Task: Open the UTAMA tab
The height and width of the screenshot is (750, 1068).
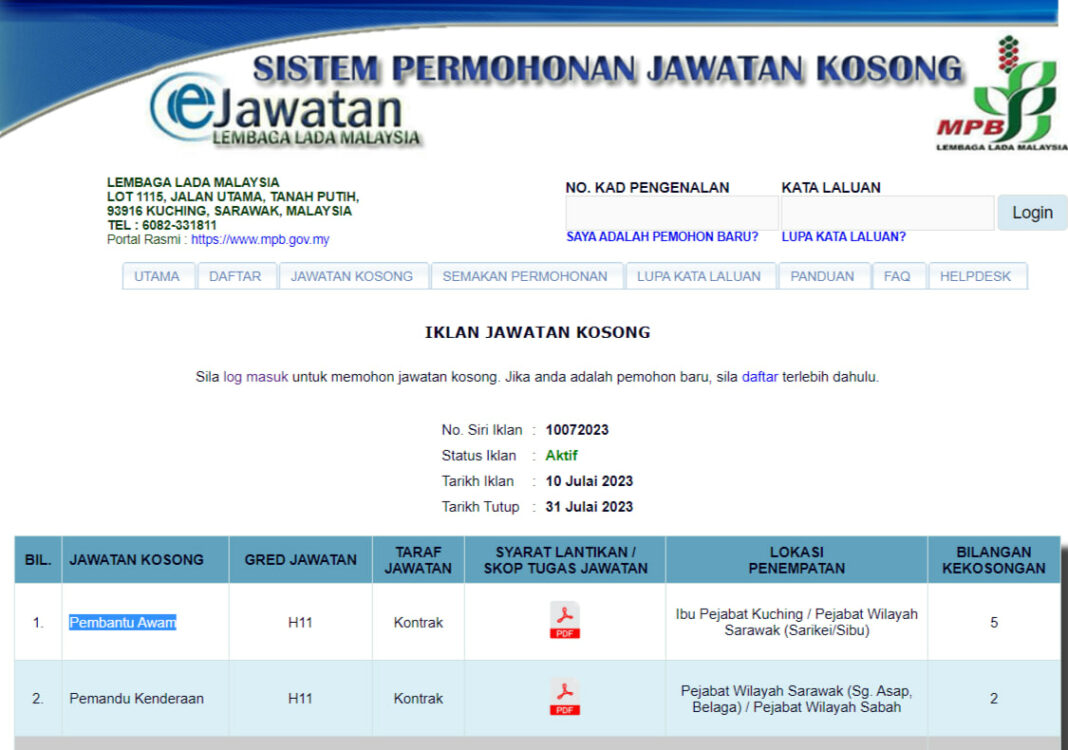Action: [157, 277]
